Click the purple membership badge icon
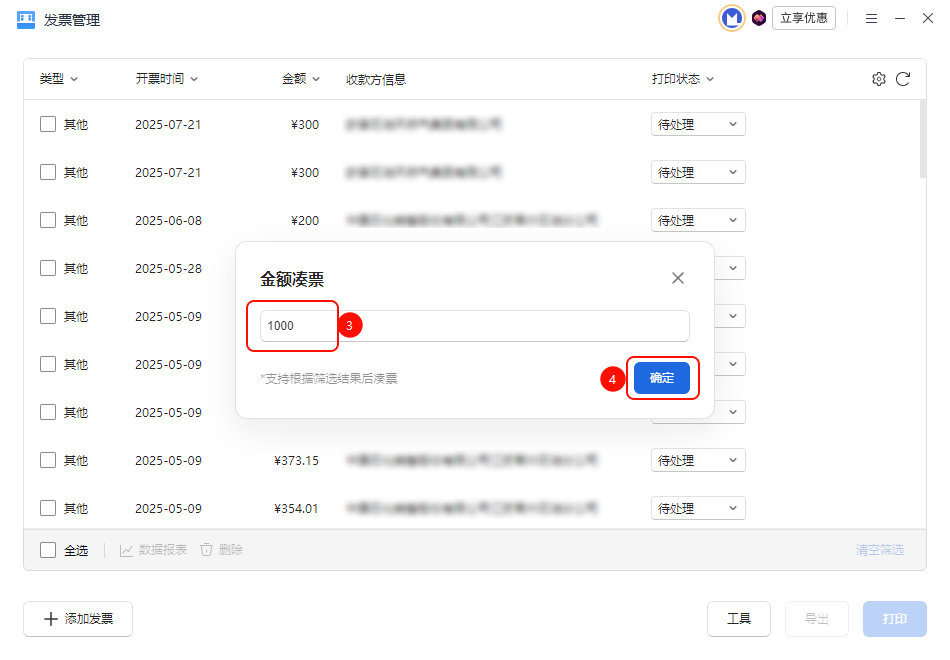Screen dimensions: 950x660 (759, 18)
